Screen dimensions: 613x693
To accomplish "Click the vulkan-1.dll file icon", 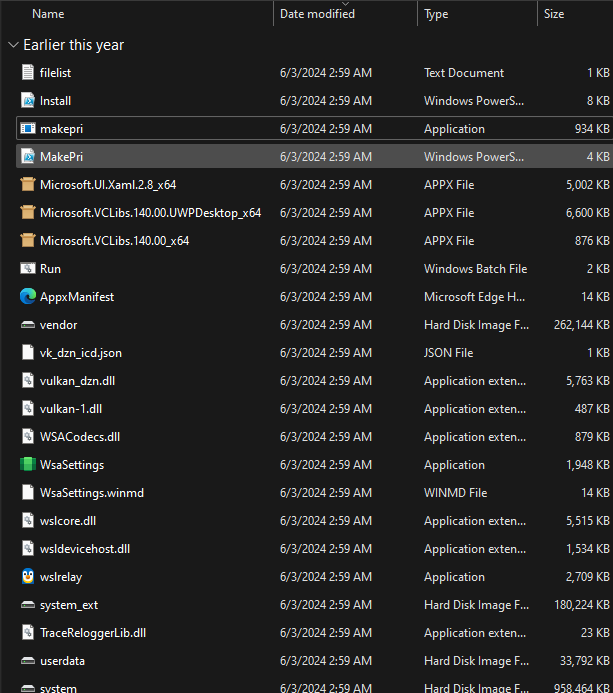I will [27, 408].
